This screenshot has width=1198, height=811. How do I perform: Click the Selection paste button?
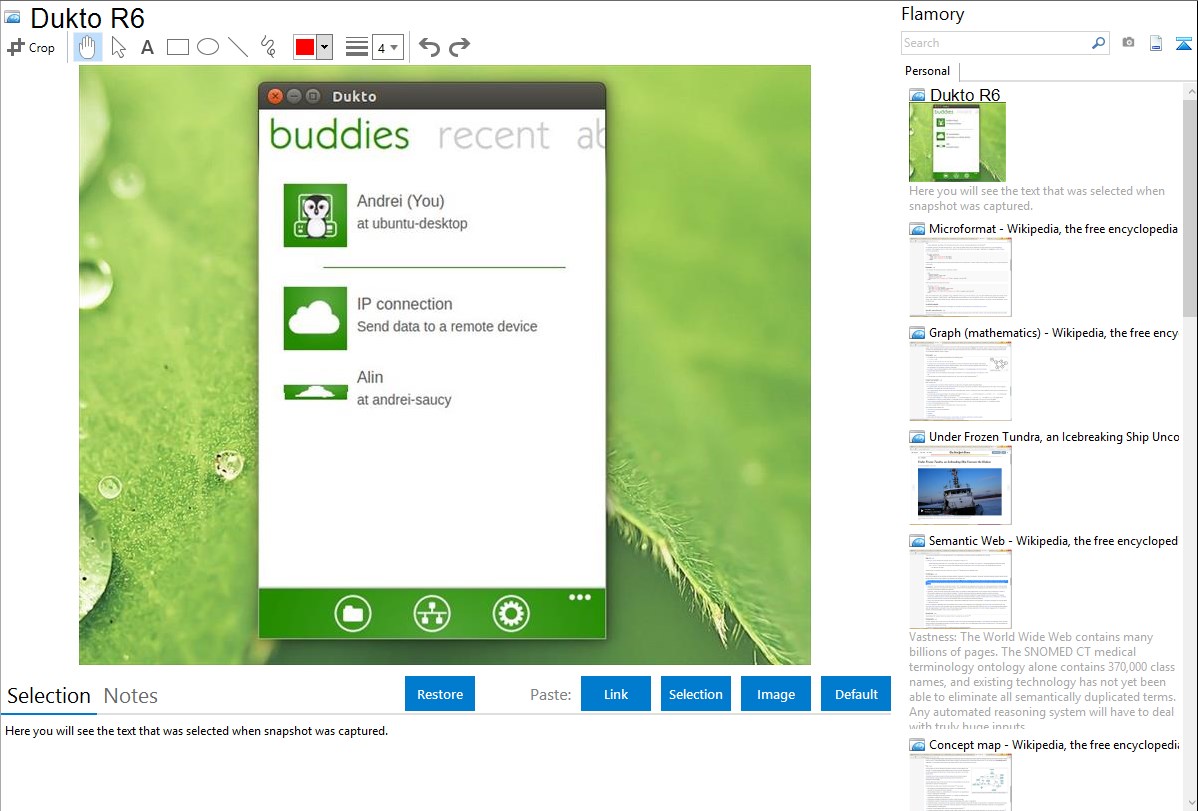(x=695, y=694)
